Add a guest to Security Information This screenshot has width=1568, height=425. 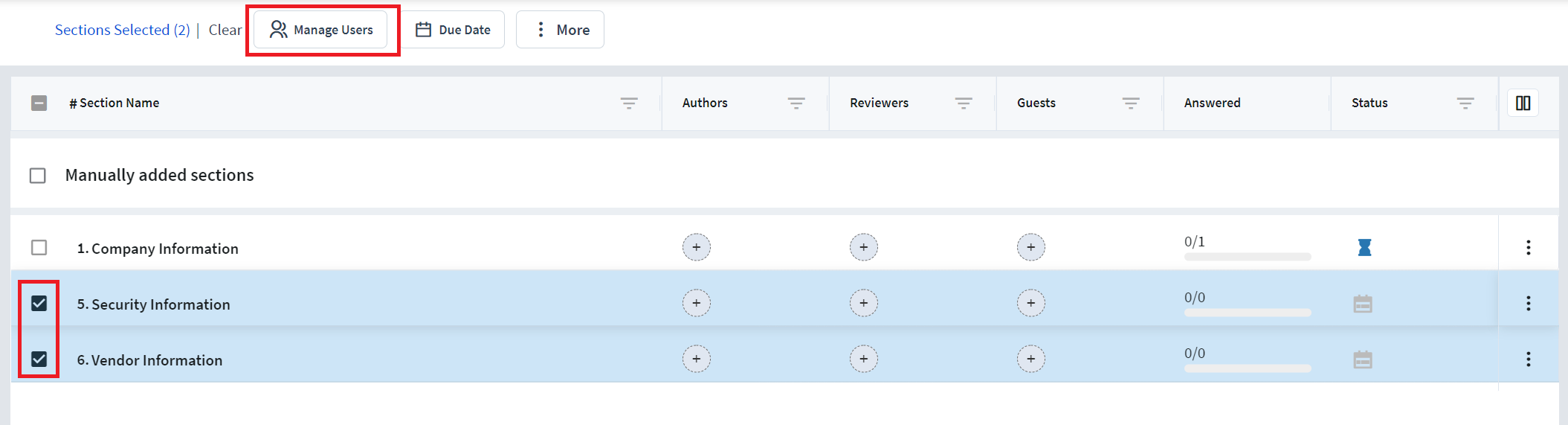[x=1031, y=303]
